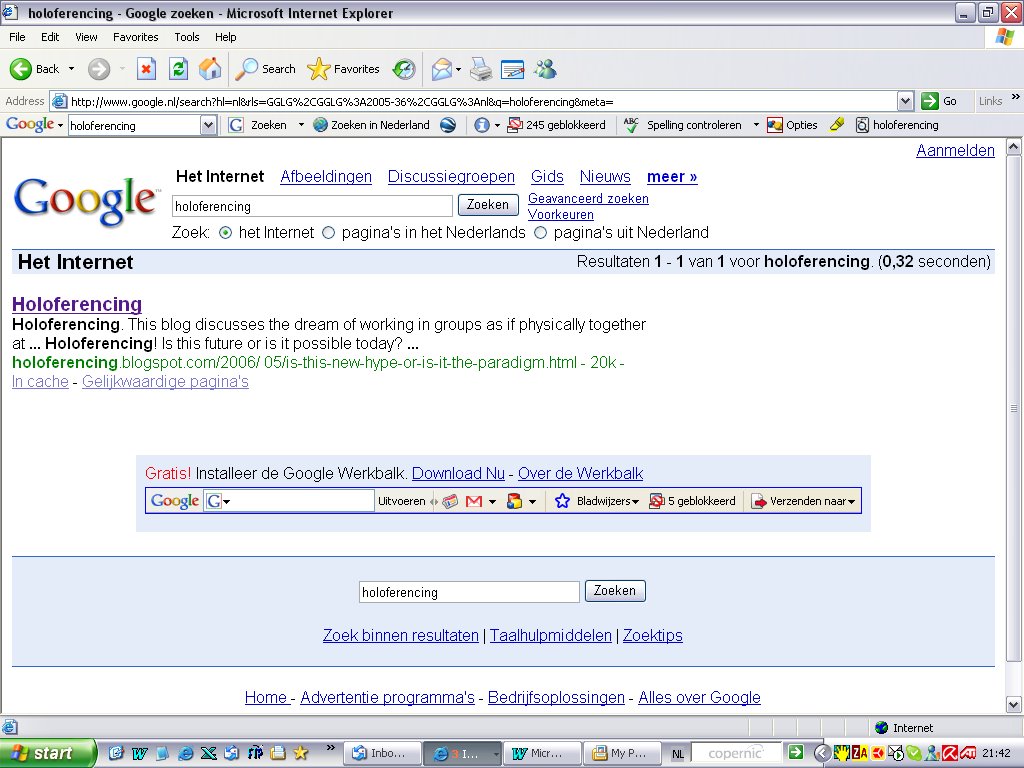The image size is (1024, 768).
Task: Open the Favorites star in the IE toolbar
Action: coord(343,69)
